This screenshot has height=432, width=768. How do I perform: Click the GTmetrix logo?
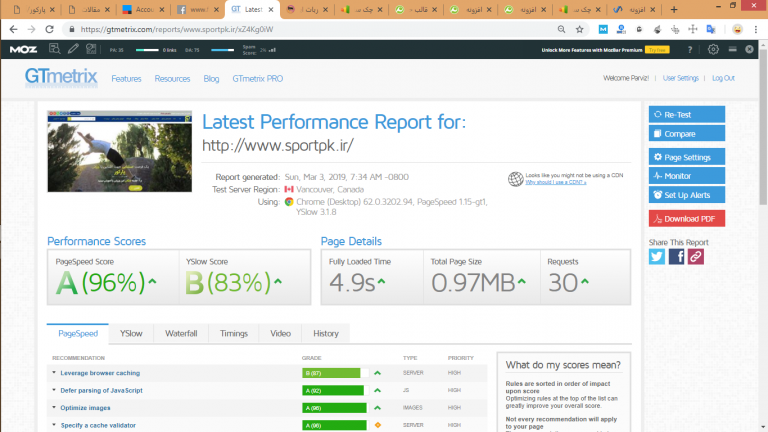click(61, 77)
